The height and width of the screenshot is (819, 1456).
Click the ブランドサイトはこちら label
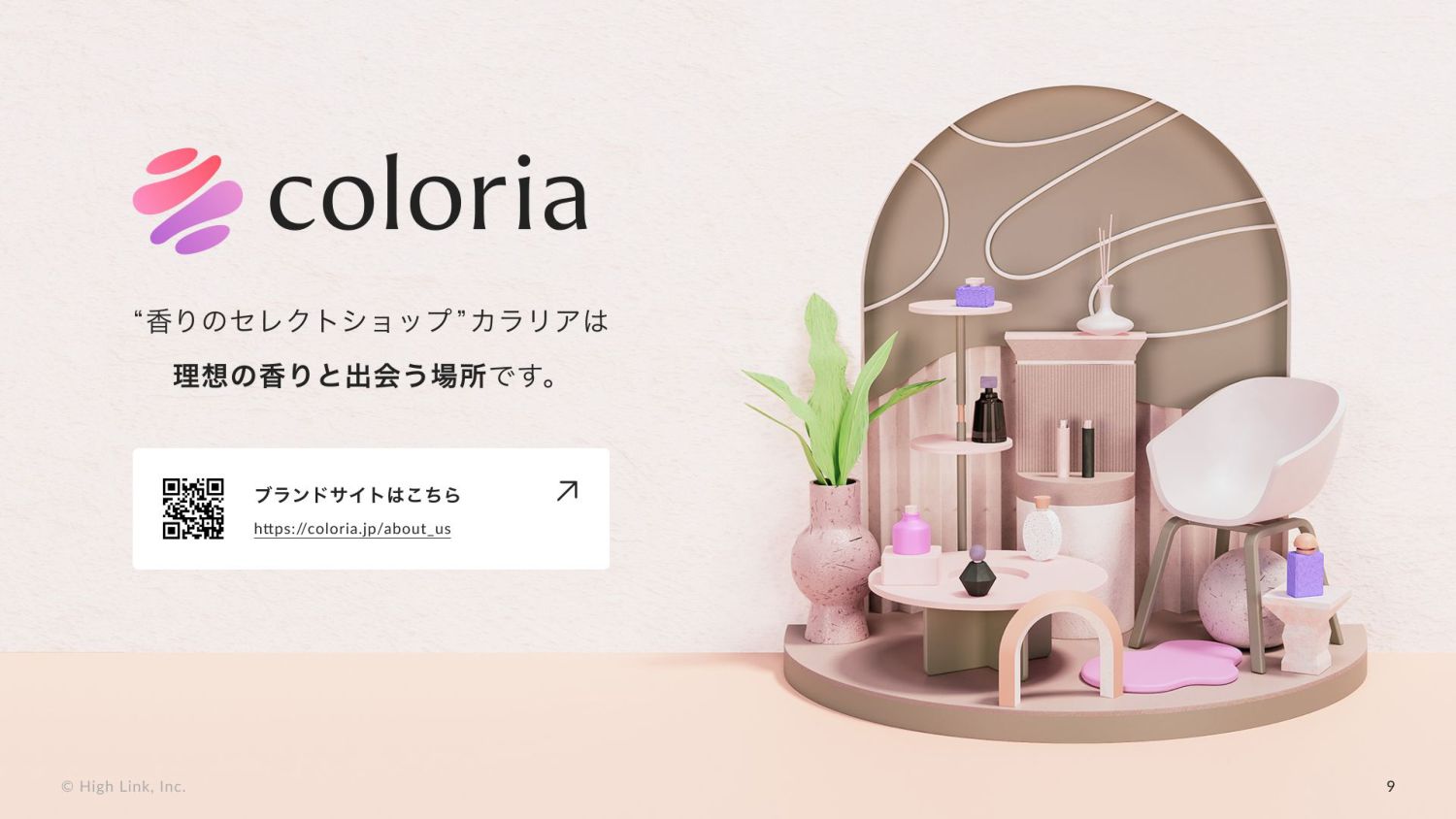click(x=357, y=495)
